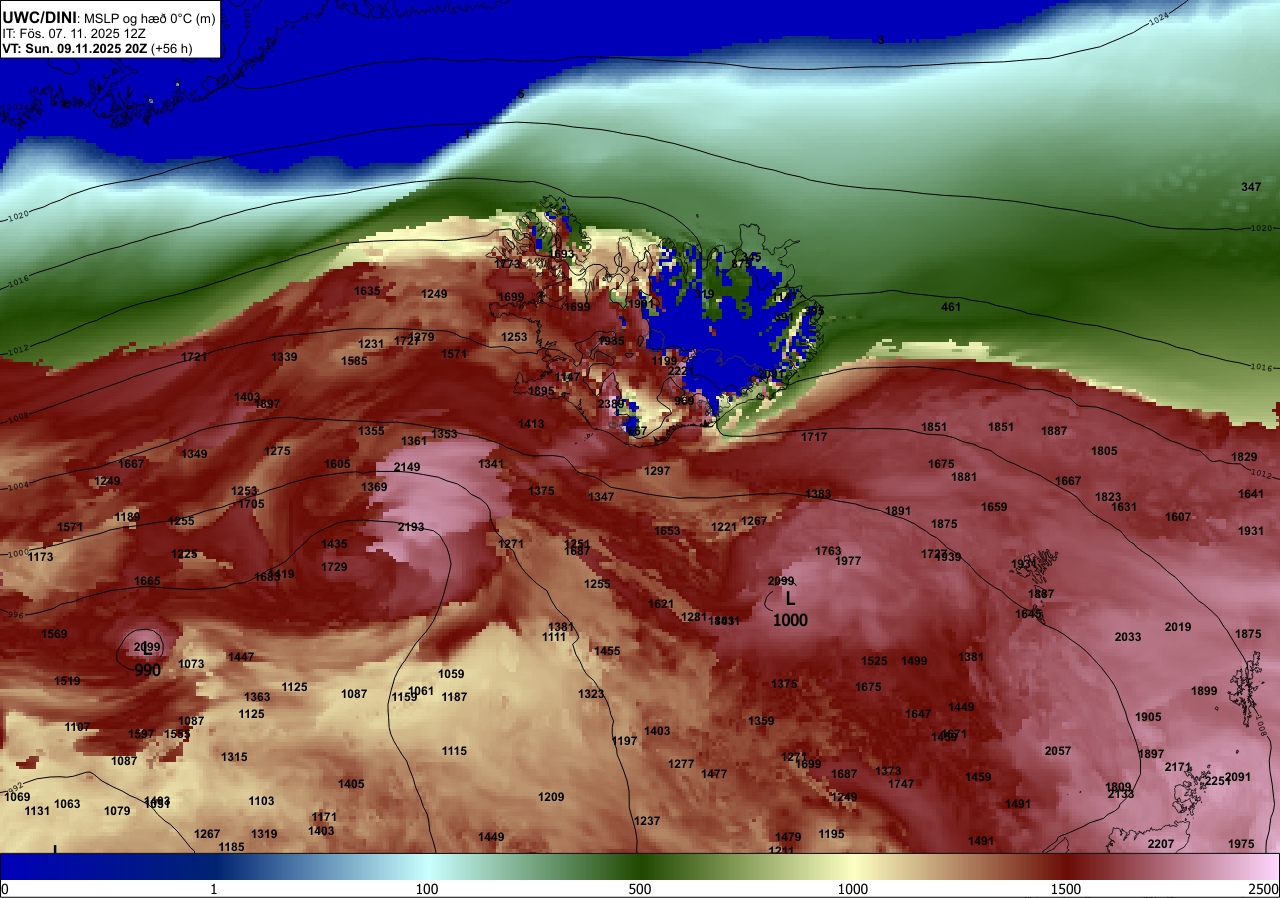This screenshot has width=1280, height=898.
Task: Click the 1339 height value
Action: click(x=284, y=357)
